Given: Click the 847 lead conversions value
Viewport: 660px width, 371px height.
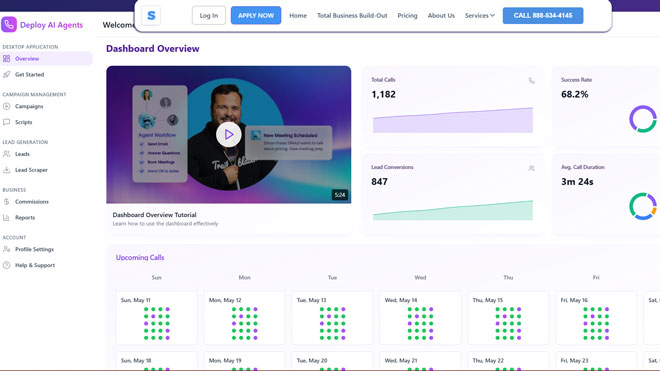Looking at the screenshot, I should 379,181.
